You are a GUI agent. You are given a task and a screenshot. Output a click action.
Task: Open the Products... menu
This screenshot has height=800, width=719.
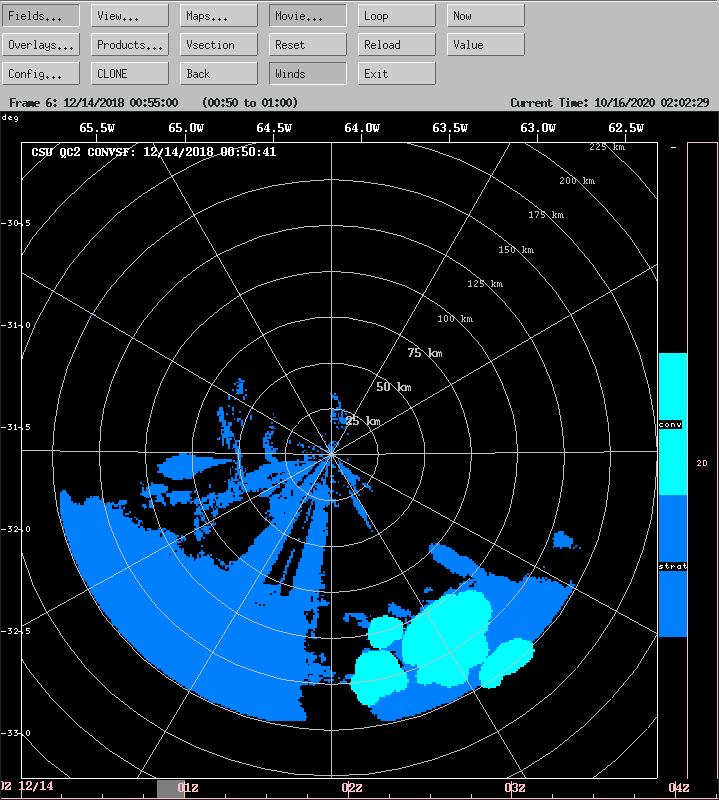(x=130, y=45)
